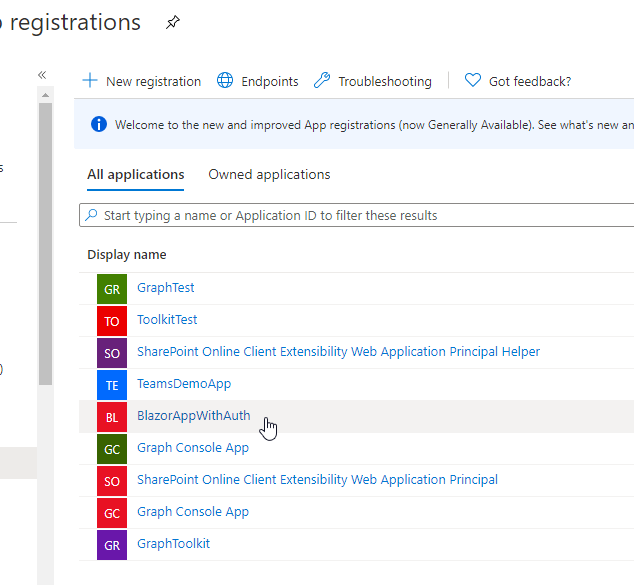This screenshot has height=585, width=634.
Task: Click the Display name column header
Action: tap(127, 254)
